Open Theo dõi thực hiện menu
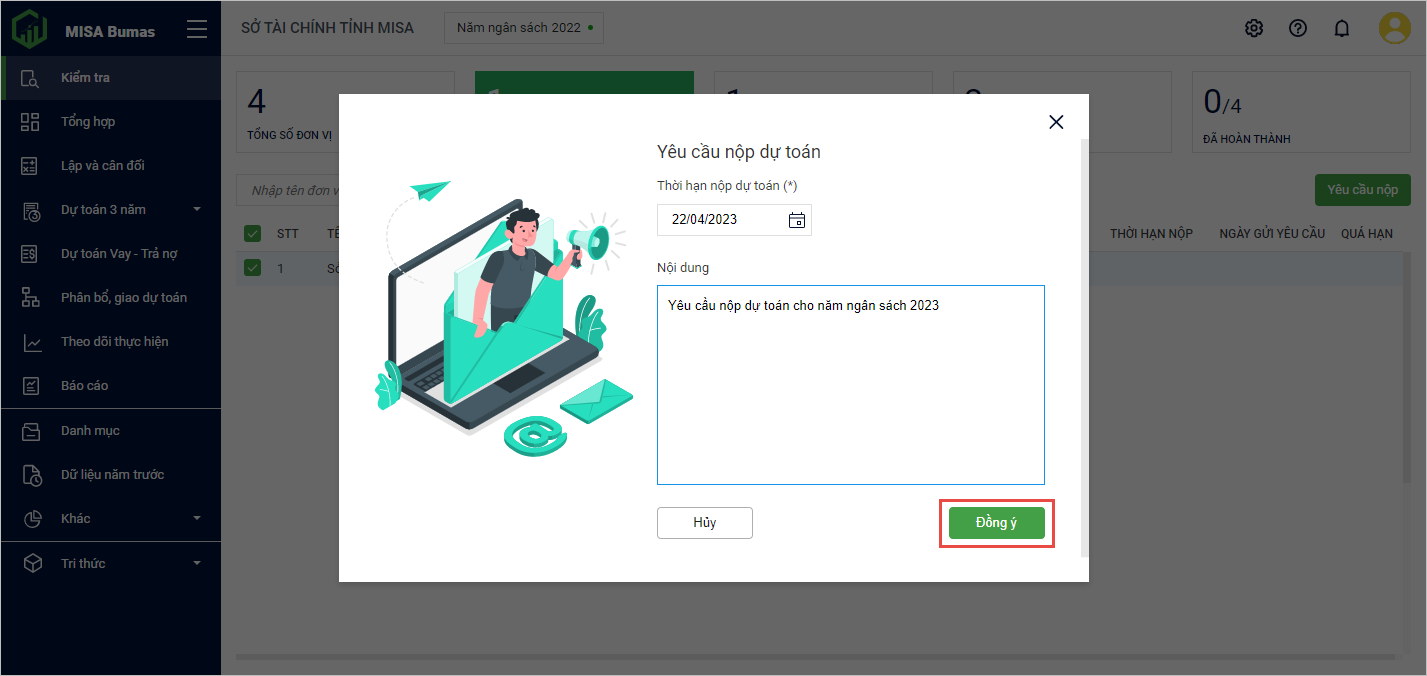The height and width of the screenshot is (676, 1427). [110, 342]
